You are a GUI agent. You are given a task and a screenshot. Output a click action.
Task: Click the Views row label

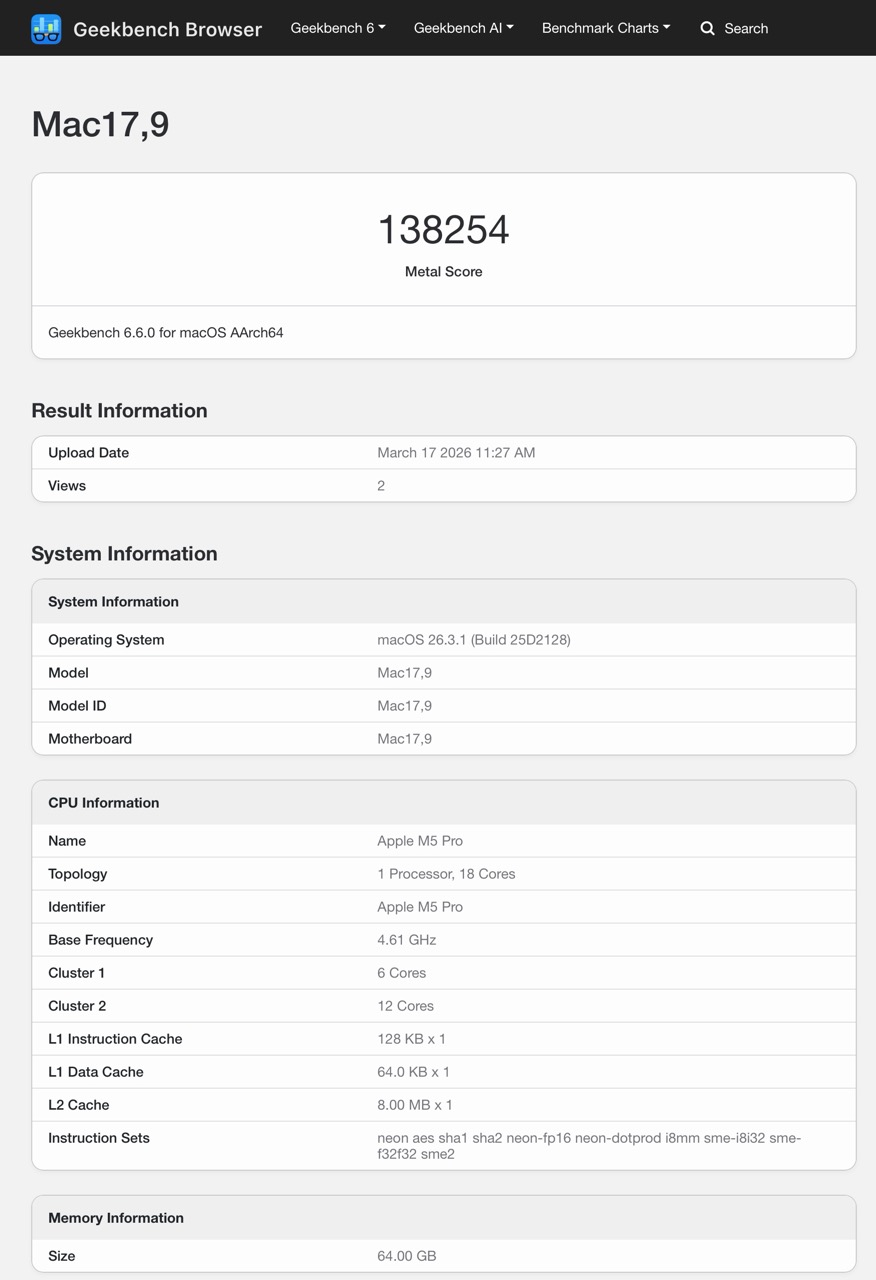coord(67,486)
